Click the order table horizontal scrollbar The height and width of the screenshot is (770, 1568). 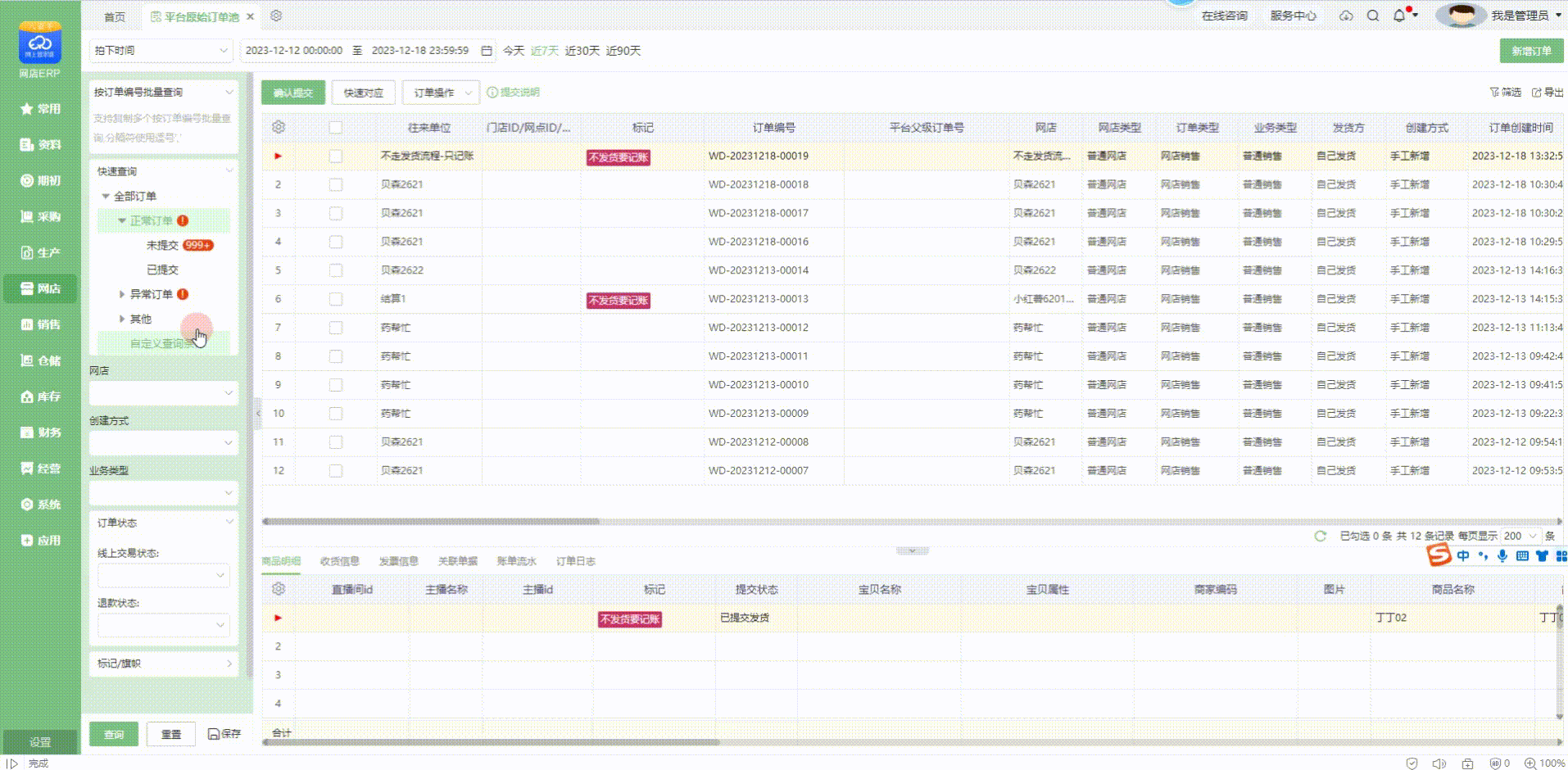432,521
